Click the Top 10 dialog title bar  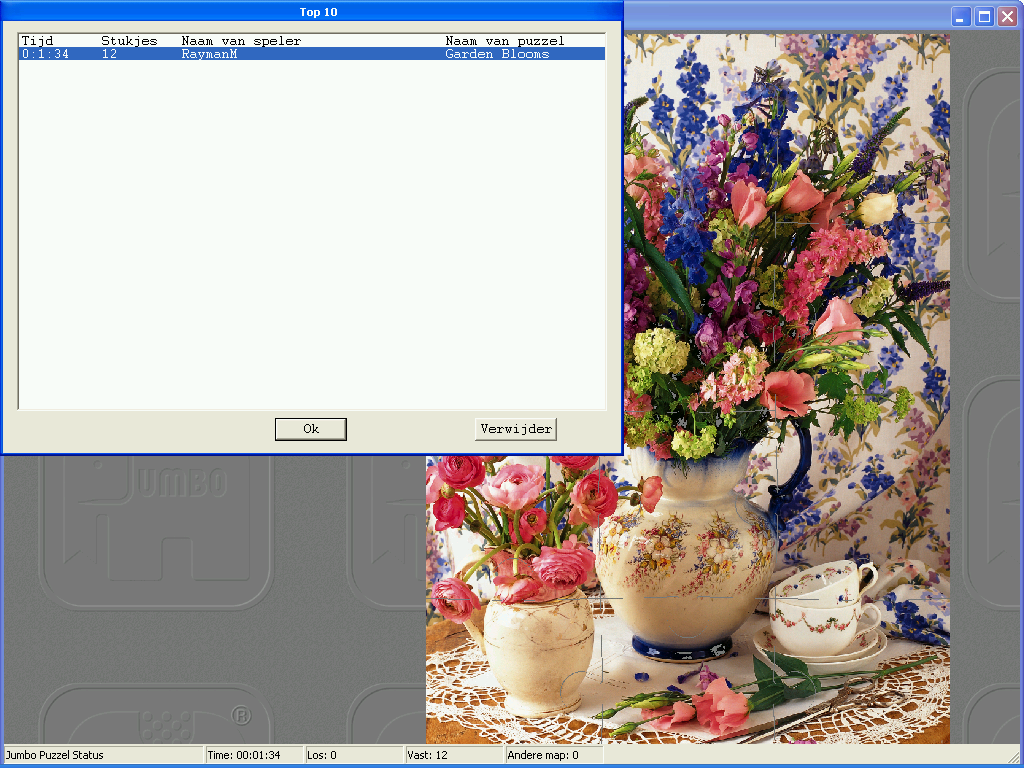(x=312, y=12)
